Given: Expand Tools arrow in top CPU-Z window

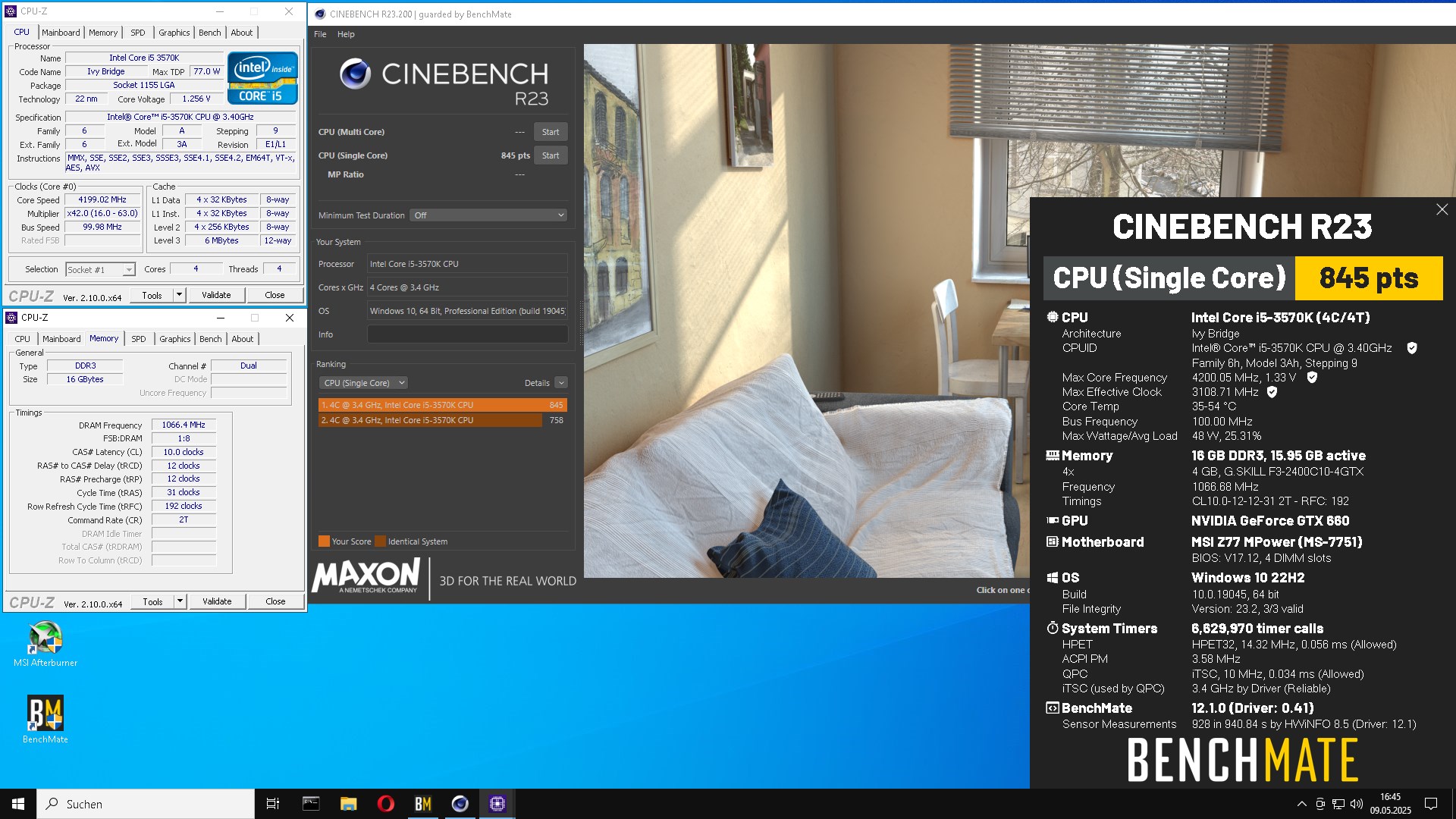Looking at the screenshot, I should tap(180, 295).
